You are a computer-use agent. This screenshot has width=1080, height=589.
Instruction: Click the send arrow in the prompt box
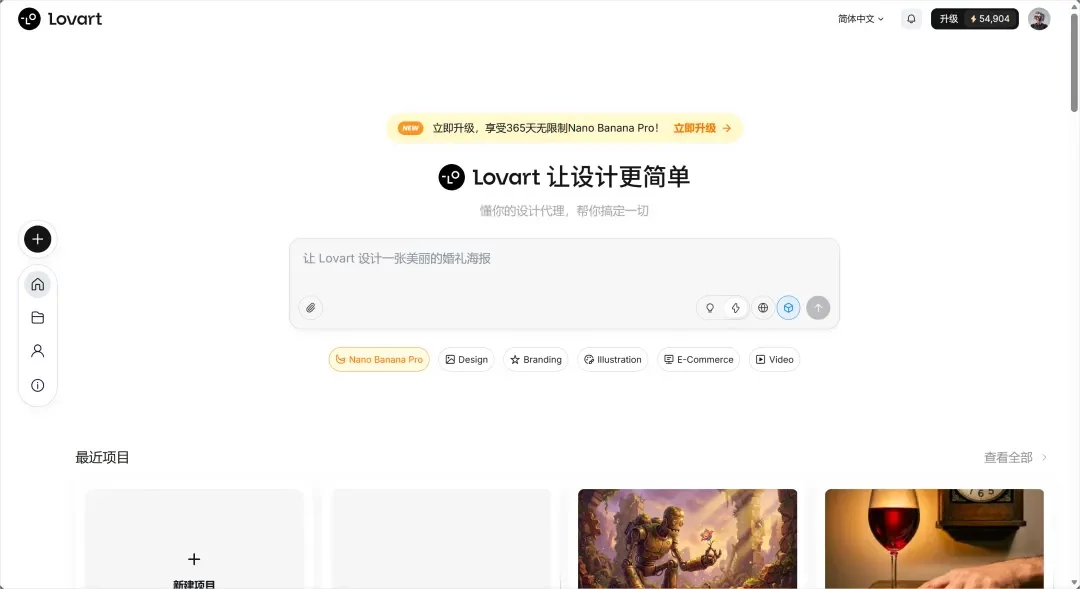818,307
